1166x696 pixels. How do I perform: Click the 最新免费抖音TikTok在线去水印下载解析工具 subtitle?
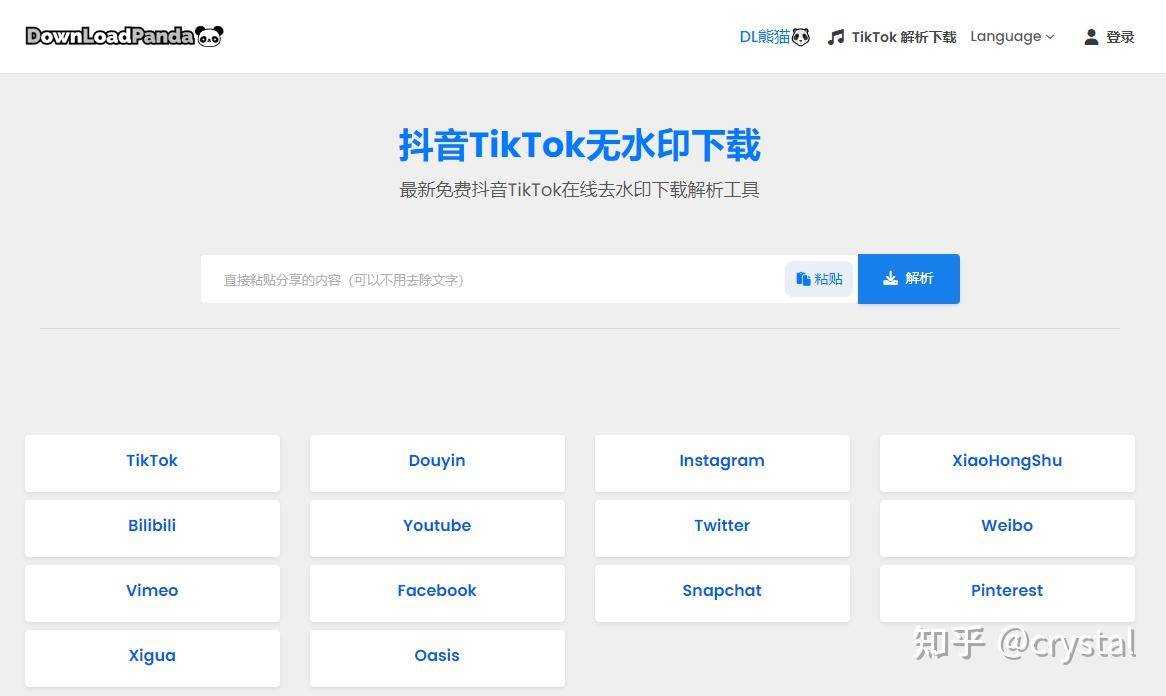[x=579, y=190]
